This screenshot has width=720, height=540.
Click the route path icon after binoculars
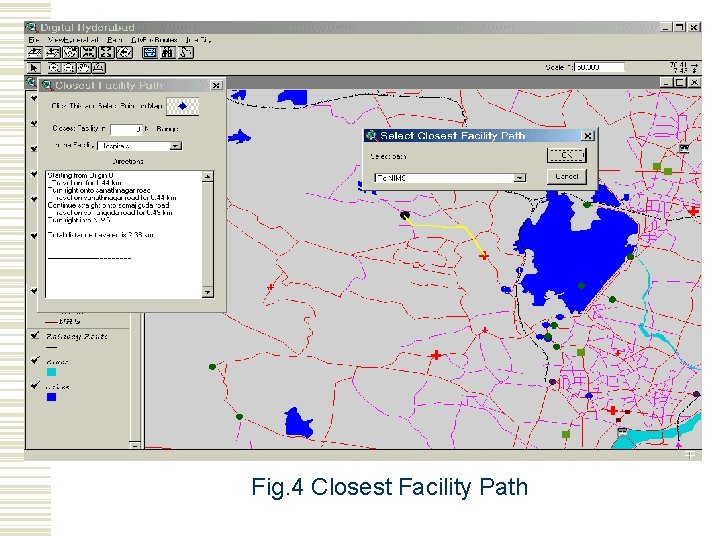pyautogui.click(x=186, y=52)
